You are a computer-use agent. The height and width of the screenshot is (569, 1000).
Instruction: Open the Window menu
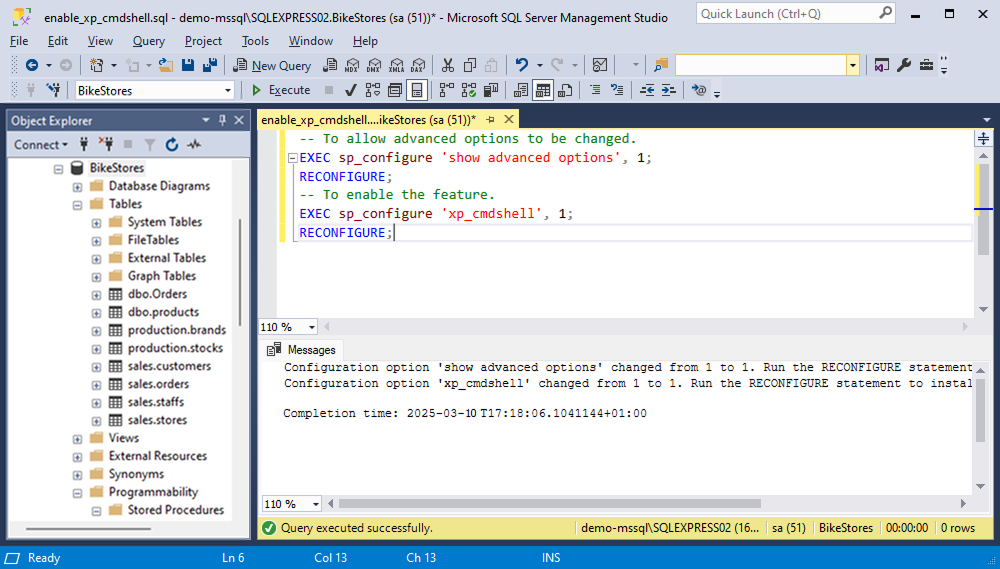coord(311,41)
